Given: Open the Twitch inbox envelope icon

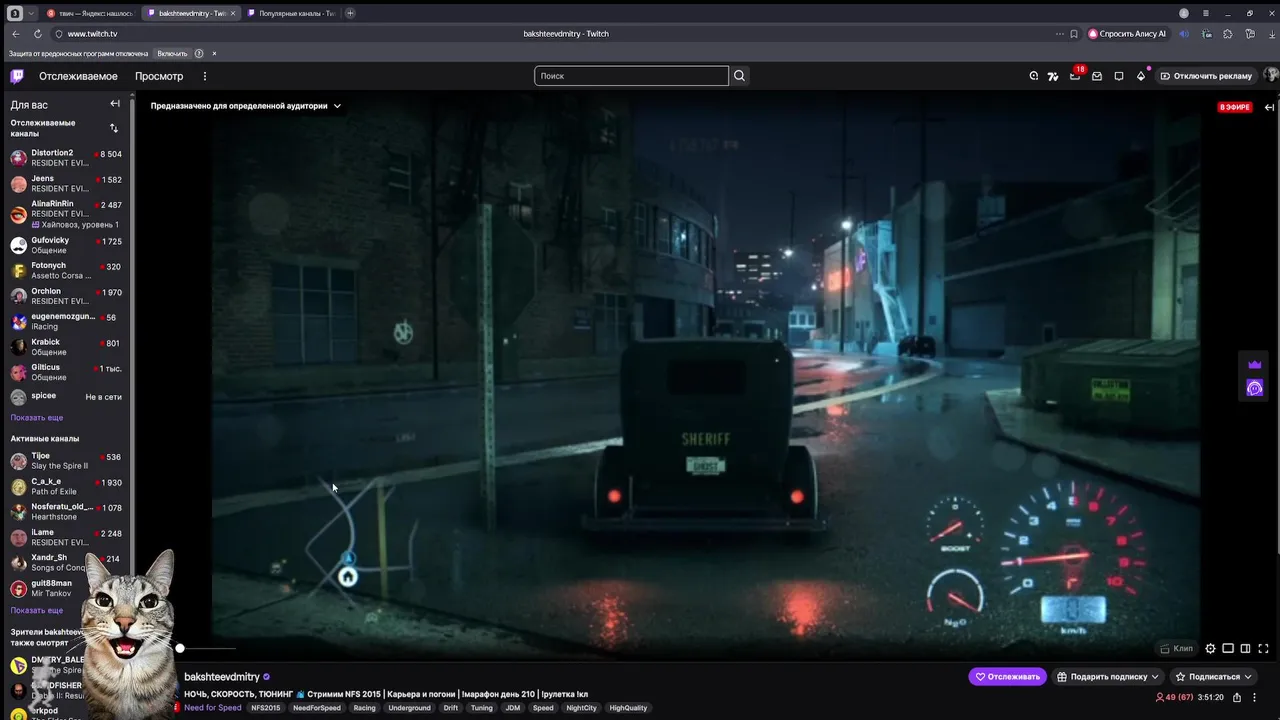Looking at the screenshot, I should 1097,76.
